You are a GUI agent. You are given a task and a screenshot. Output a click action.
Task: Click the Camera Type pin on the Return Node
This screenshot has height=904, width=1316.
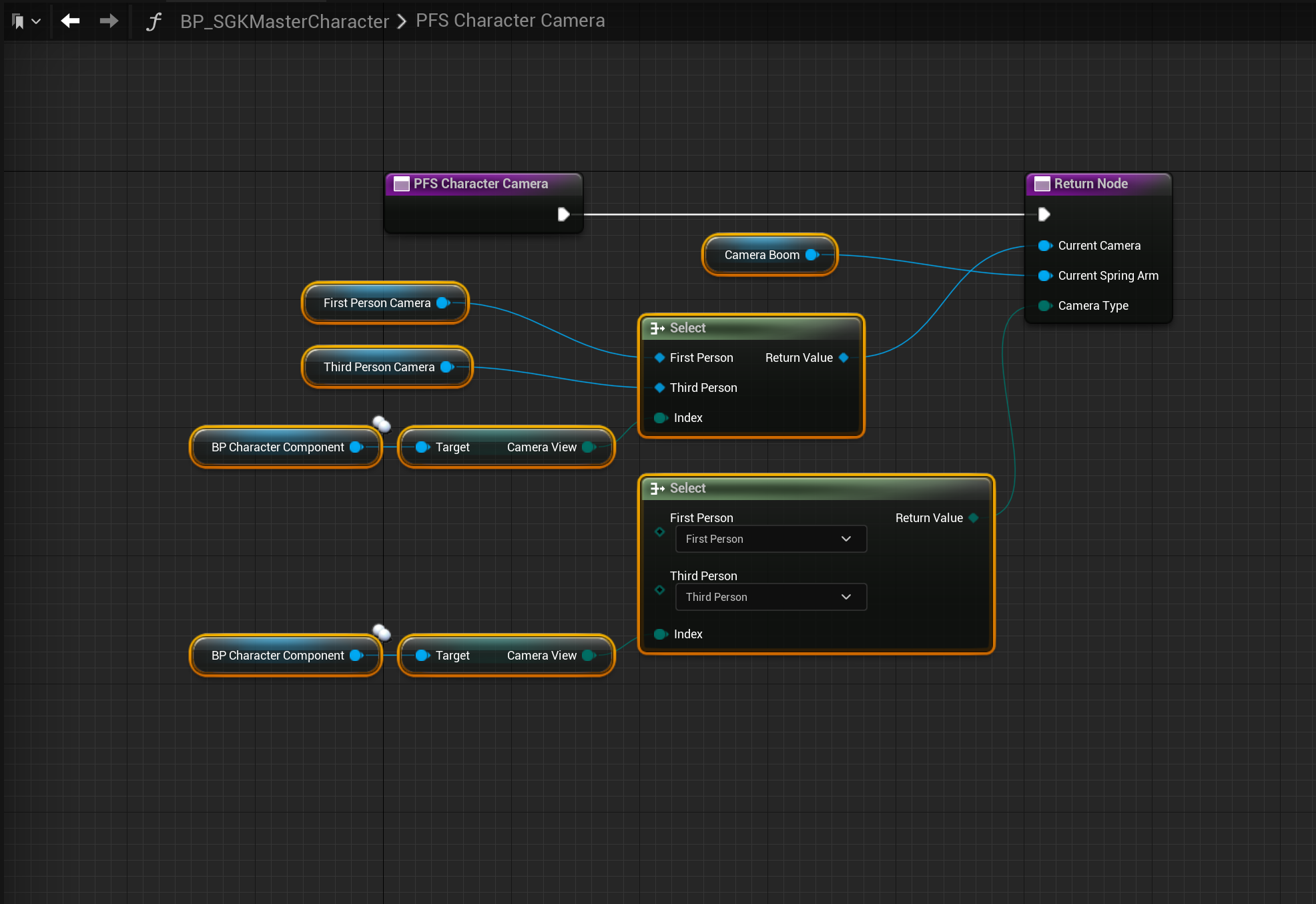click(1044, 306)
